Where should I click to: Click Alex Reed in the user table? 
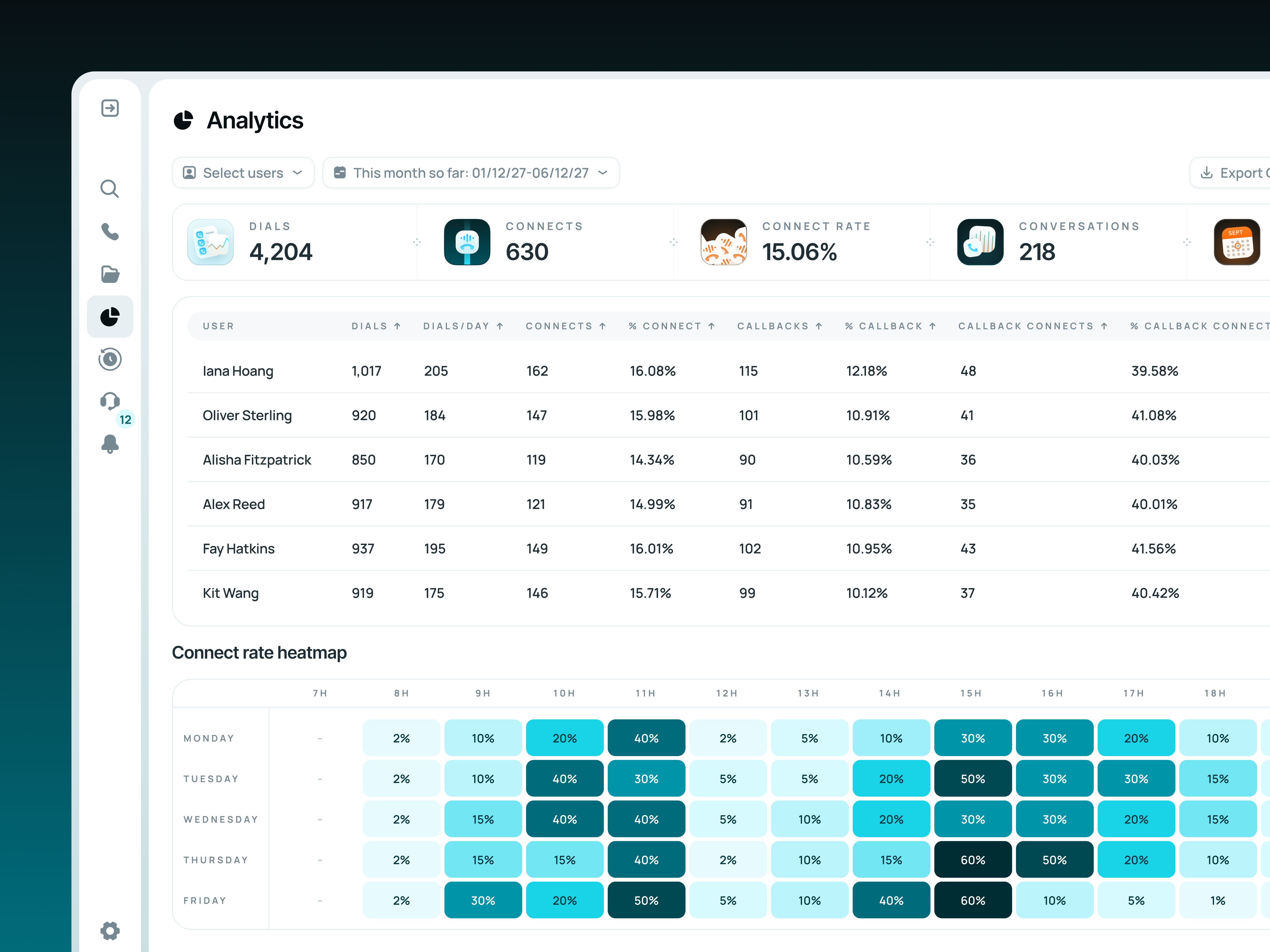[x=234, y=504]
